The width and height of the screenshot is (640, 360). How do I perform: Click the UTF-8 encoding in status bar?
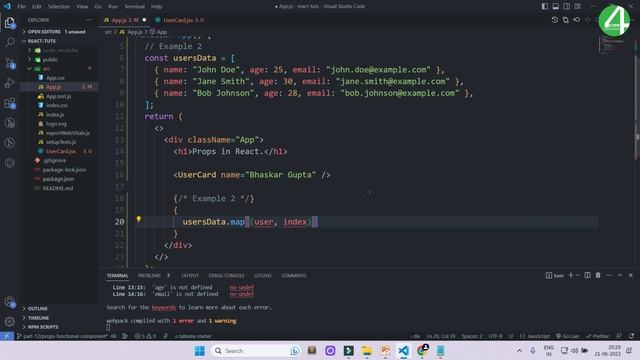click(496, 336)
